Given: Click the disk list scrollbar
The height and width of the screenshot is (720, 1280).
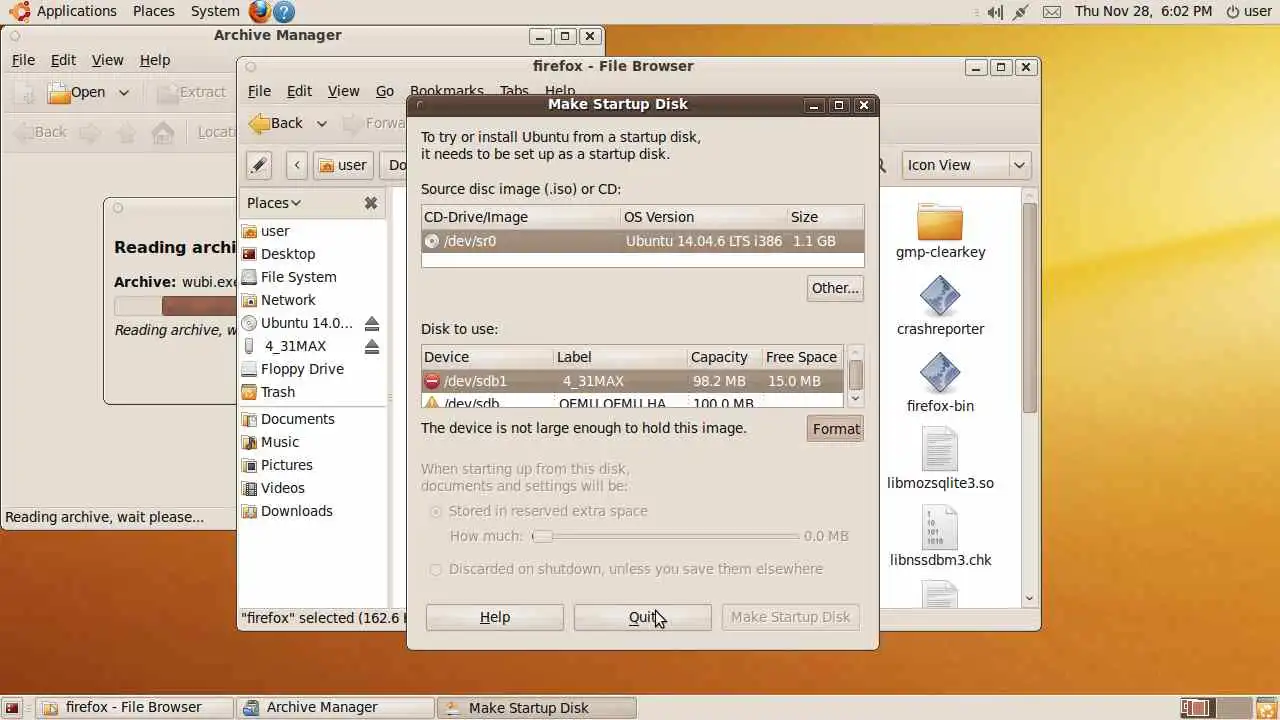Looking at the screenshot, I should pyautogui.click(x=855, y=376).
